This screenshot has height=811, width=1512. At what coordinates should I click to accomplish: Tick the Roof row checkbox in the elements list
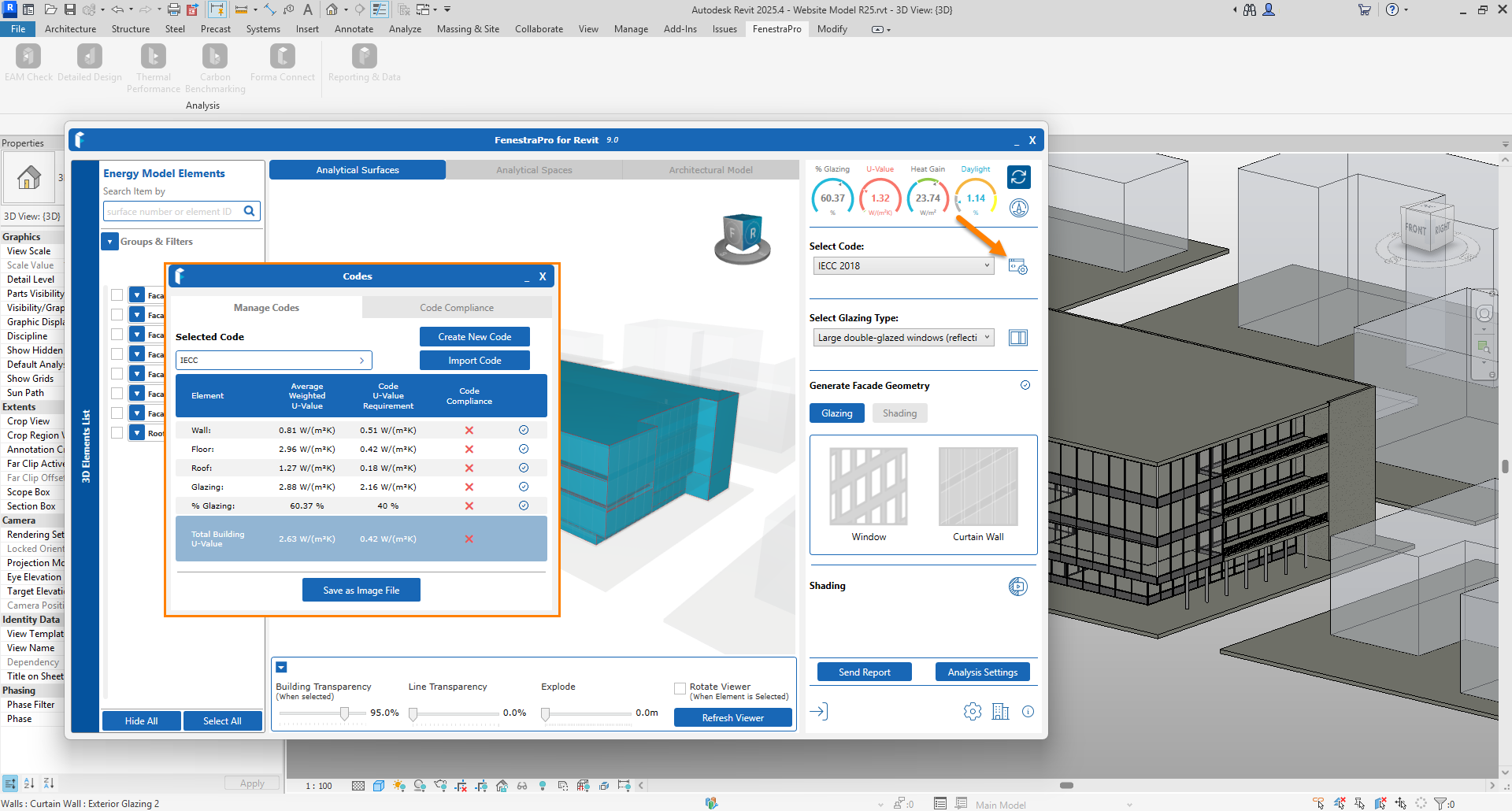click(x=117, y=433)
